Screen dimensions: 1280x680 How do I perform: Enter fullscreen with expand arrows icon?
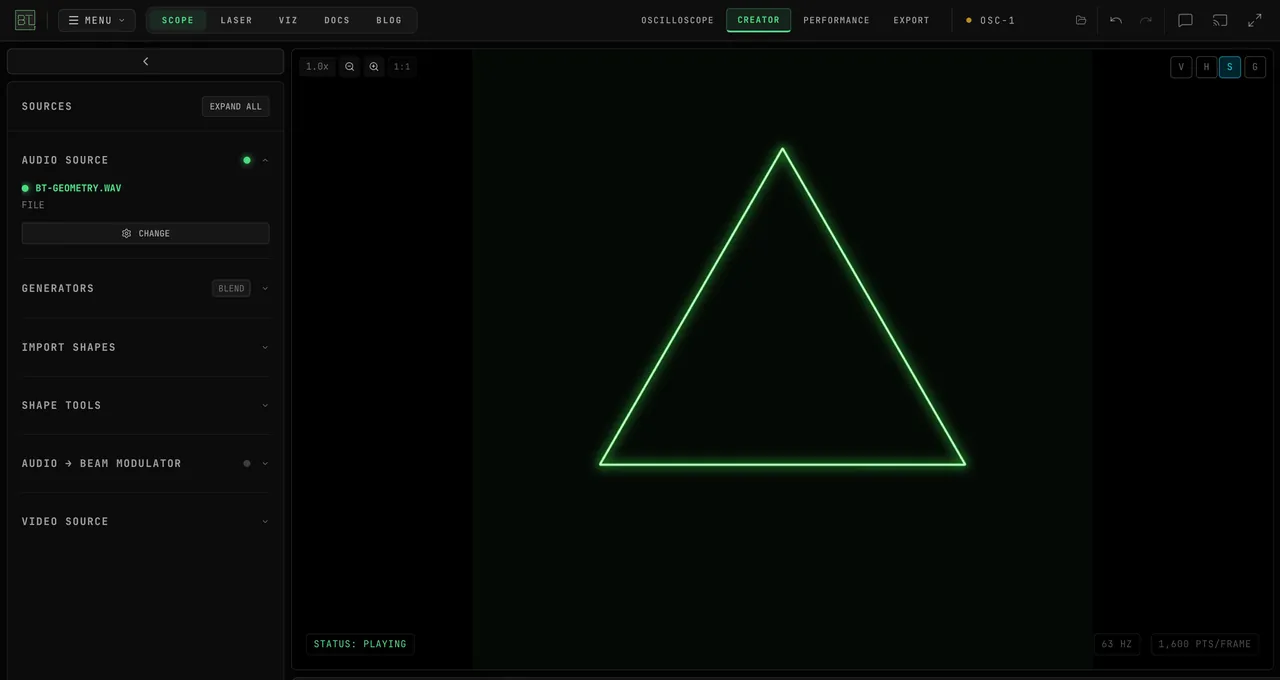1255,20
